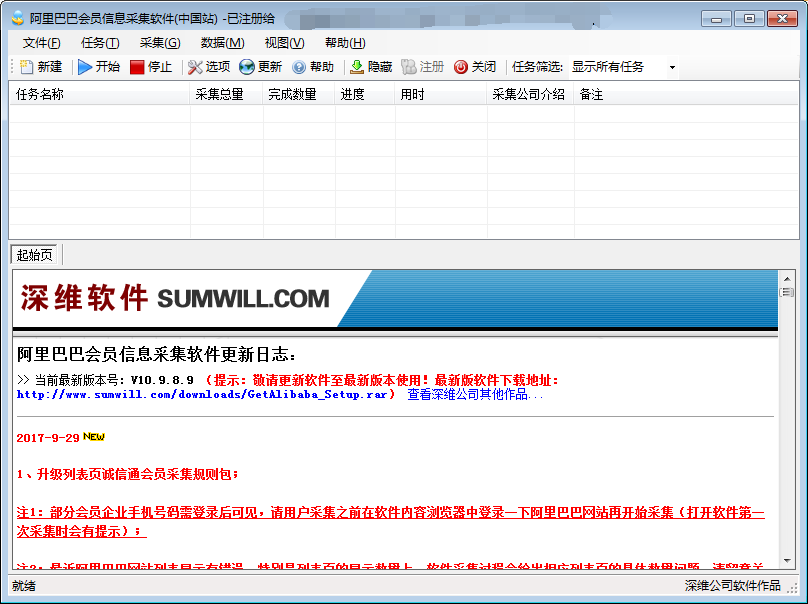Start tasks with the 开始 play icon
The width and height of the screenshot is (808, 604).
(85, 67)
